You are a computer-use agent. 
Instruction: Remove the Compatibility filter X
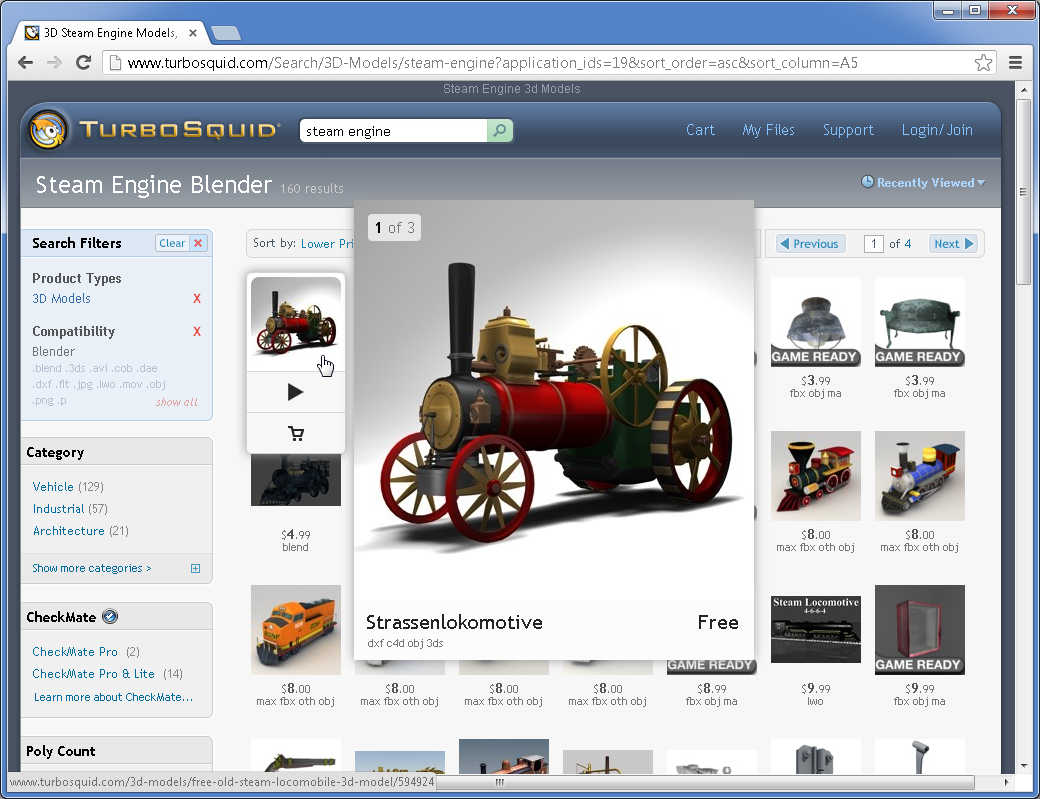[197, 332]
